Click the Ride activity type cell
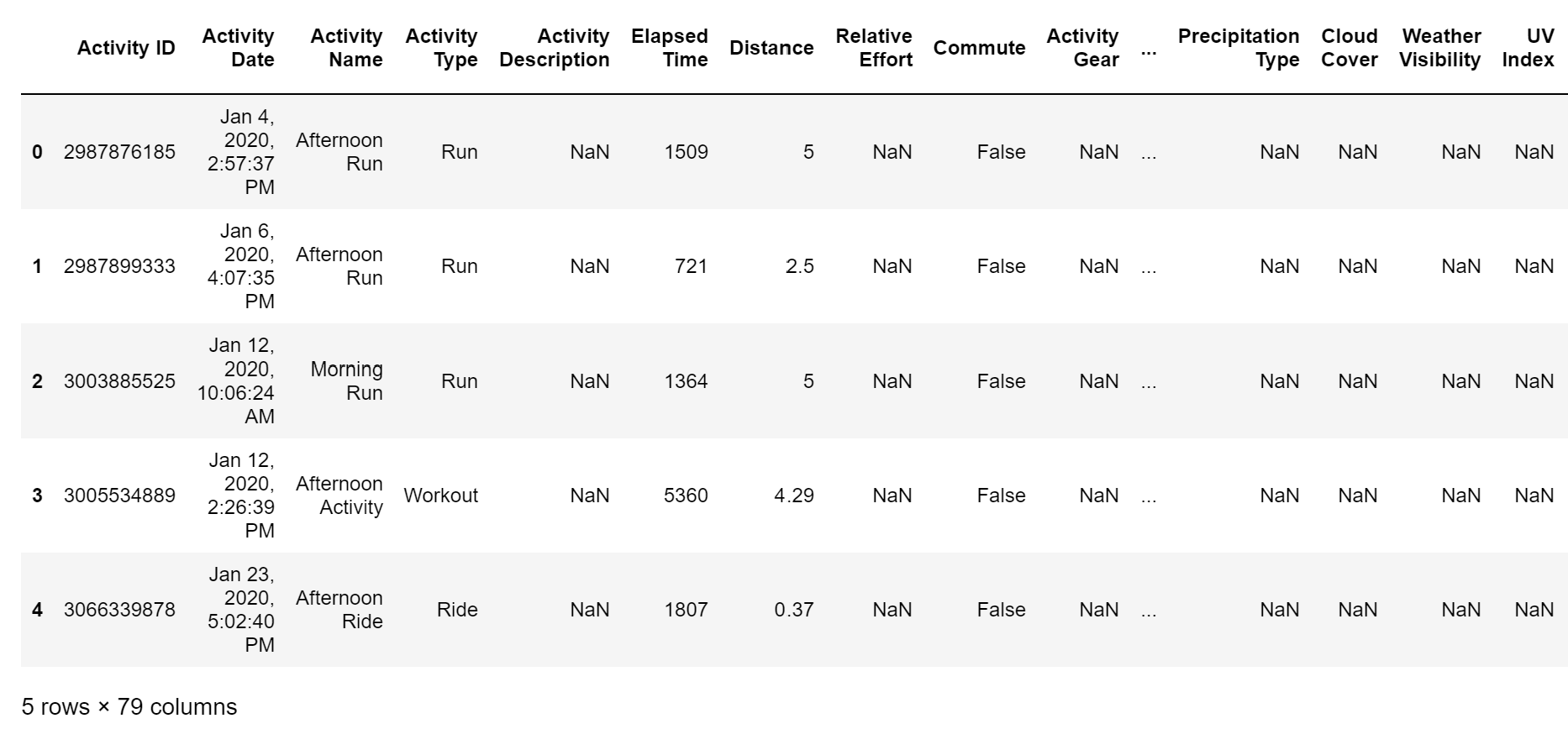 [x=457, y=610]
